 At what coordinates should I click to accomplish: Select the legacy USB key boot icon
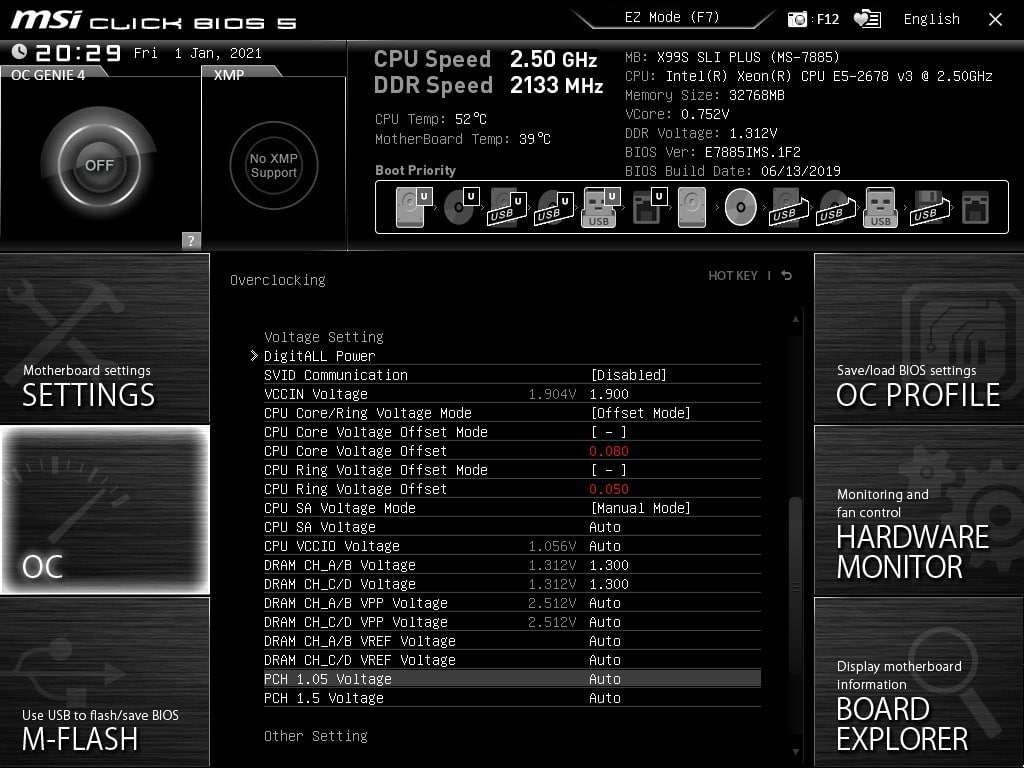click(880, 207)
